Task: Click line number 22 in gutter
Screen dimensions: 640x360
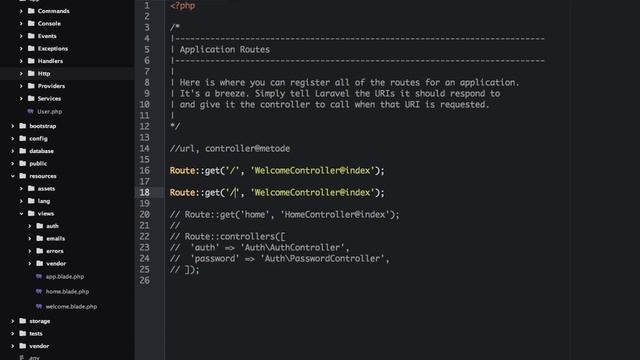Action: point(144,237)
